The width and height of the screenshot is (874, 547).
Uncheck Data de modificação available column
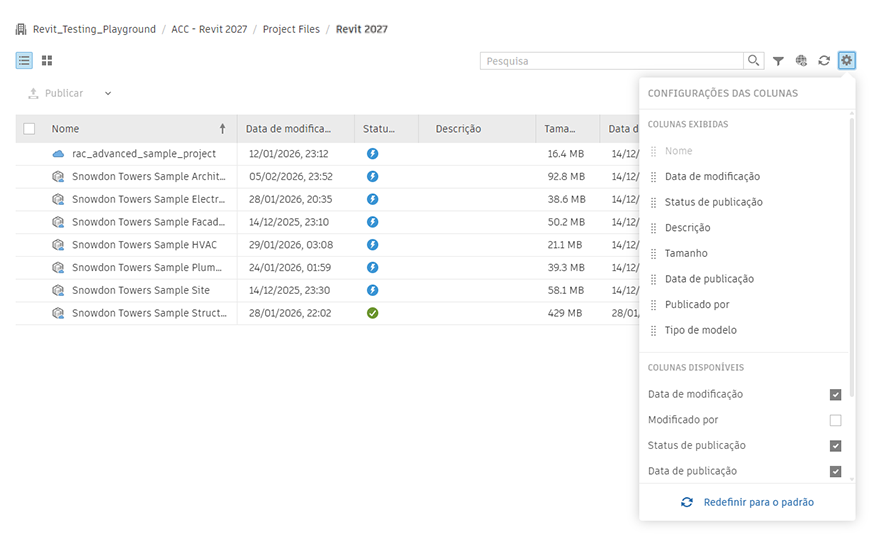pos(835,394)
